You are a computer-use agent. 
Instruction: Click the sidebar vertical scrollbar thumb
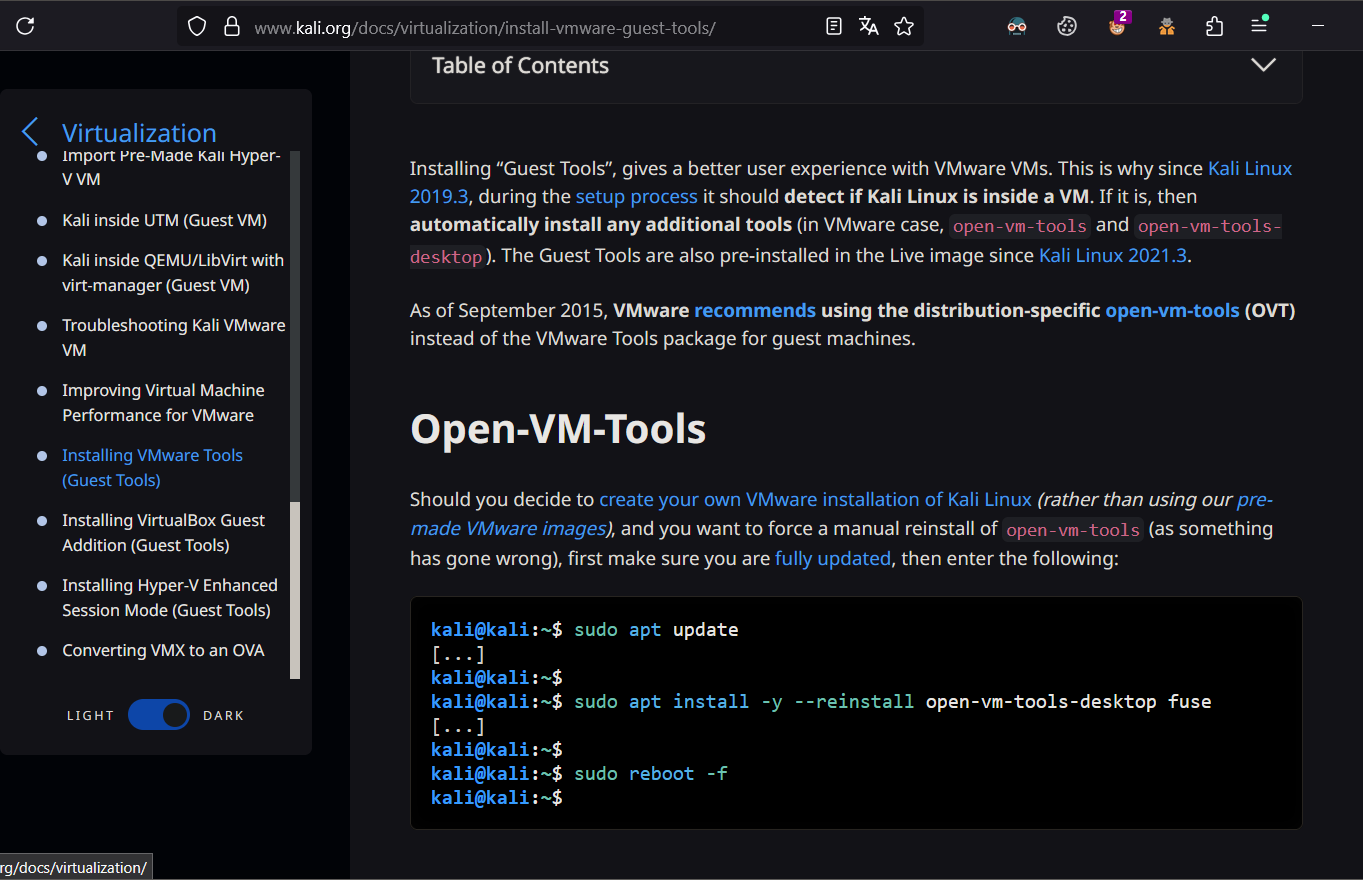pyautogui.click(x=295, y=590)
